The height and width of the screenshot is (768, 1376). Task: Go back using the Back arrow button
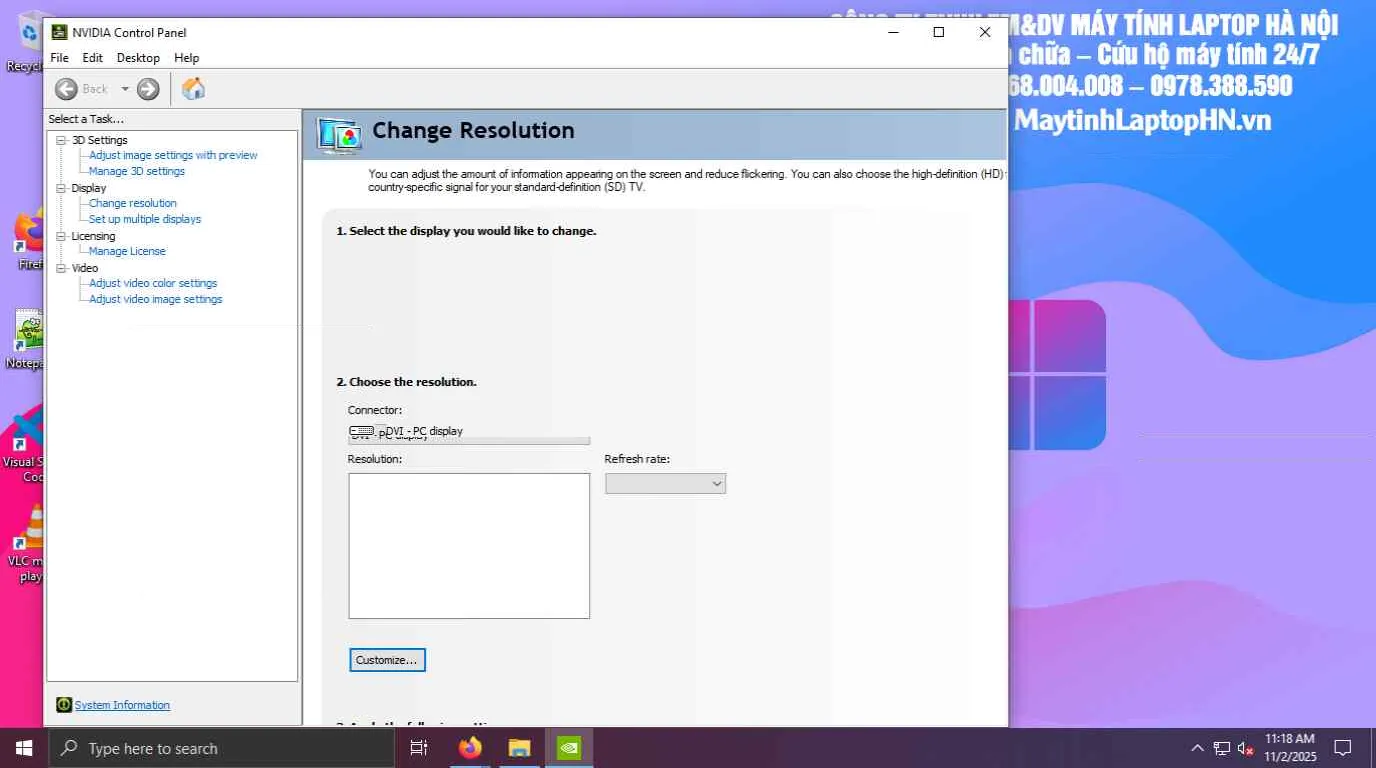click(x=67, y=89)
